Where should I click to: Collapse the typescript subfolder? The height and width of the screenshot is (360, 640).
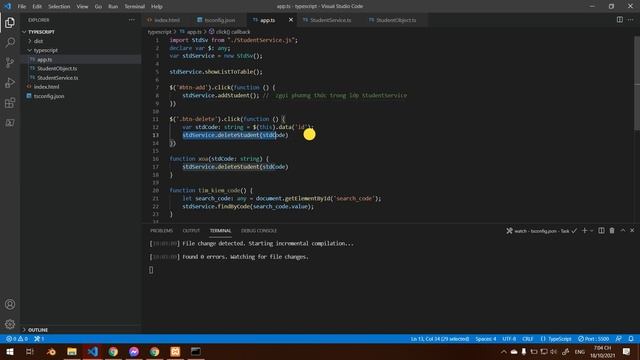pos(81,50)
